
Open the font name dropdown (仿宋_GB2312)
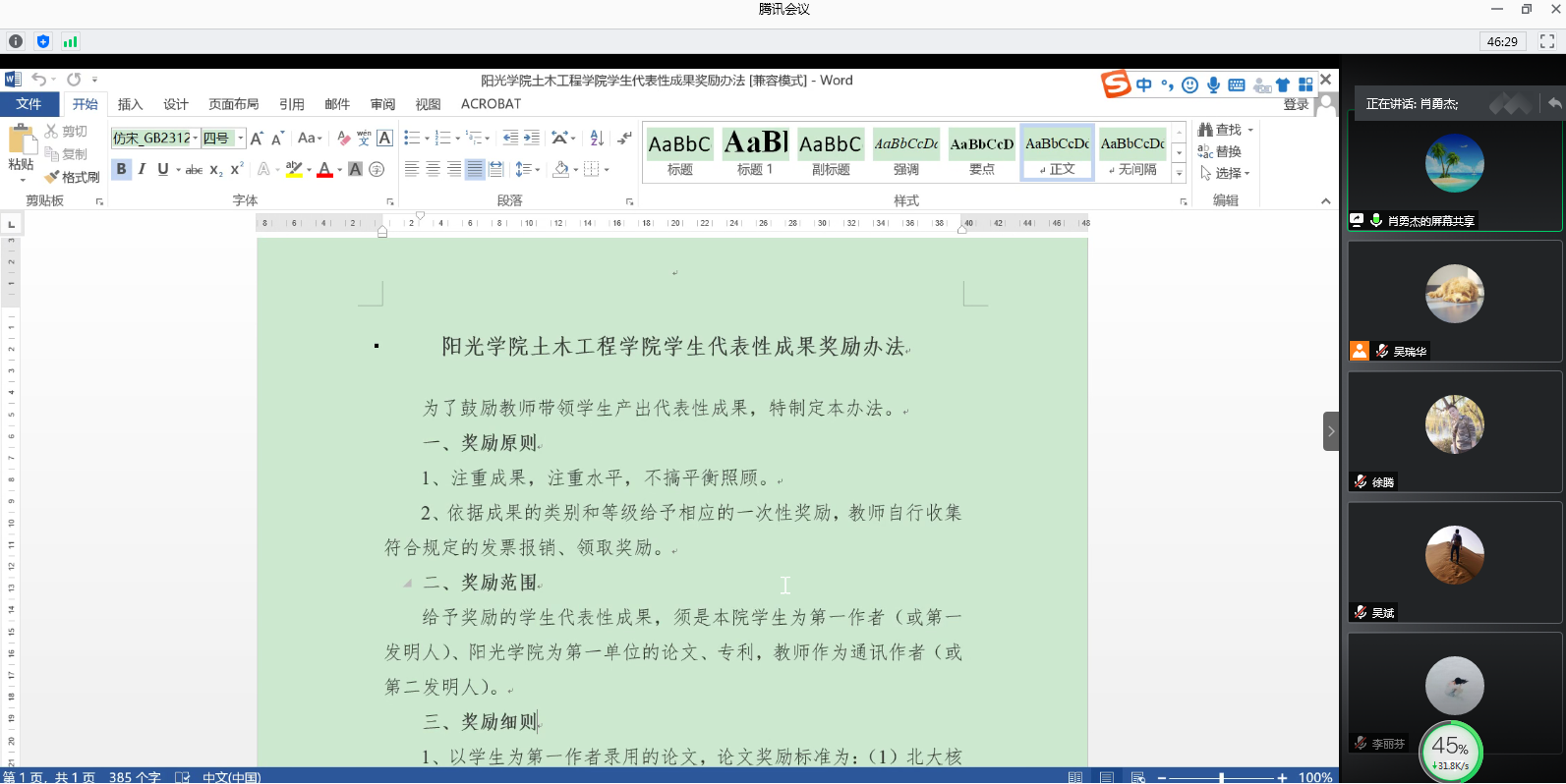coord(196,138)
